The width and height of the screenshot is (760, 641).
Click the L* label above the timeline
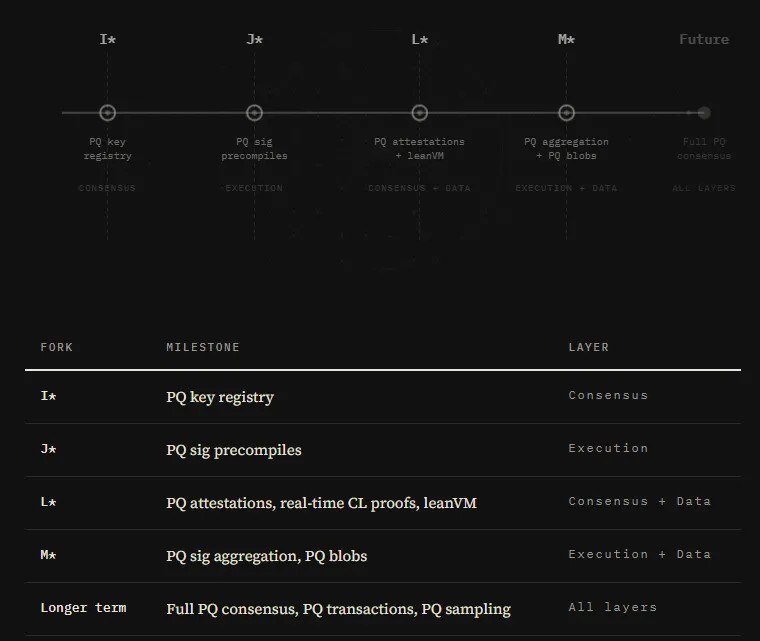[420, 40]
